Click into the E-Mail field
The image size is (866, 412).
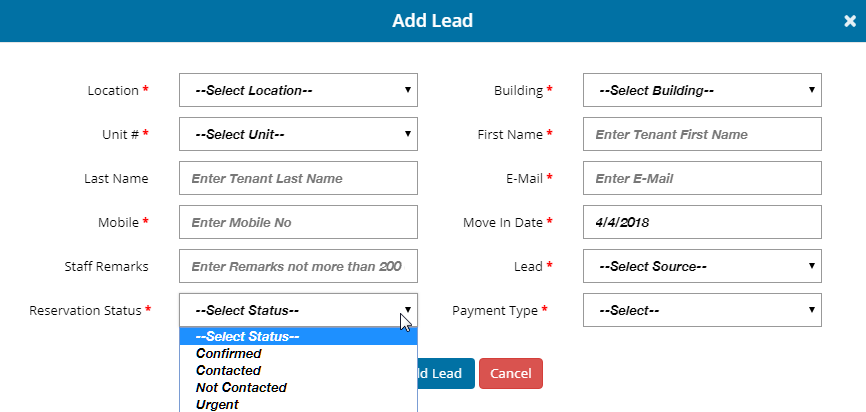click(702, 178)
